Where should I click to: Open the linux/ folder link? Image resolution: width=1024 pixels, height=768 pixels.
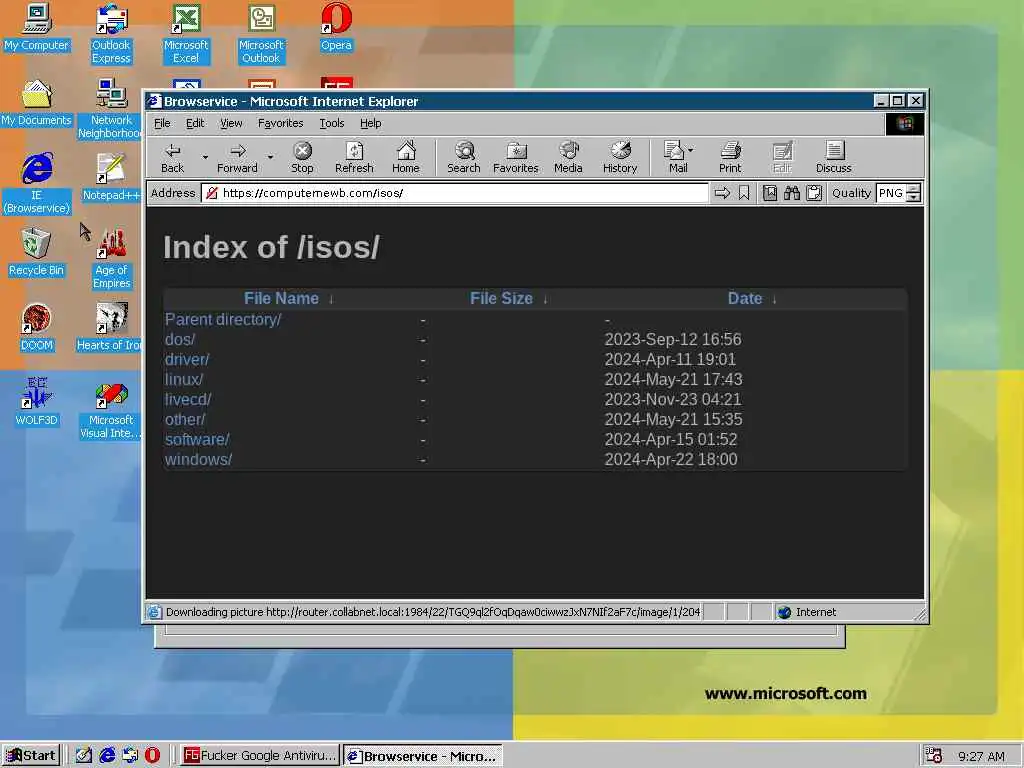(x=184, y=379)
